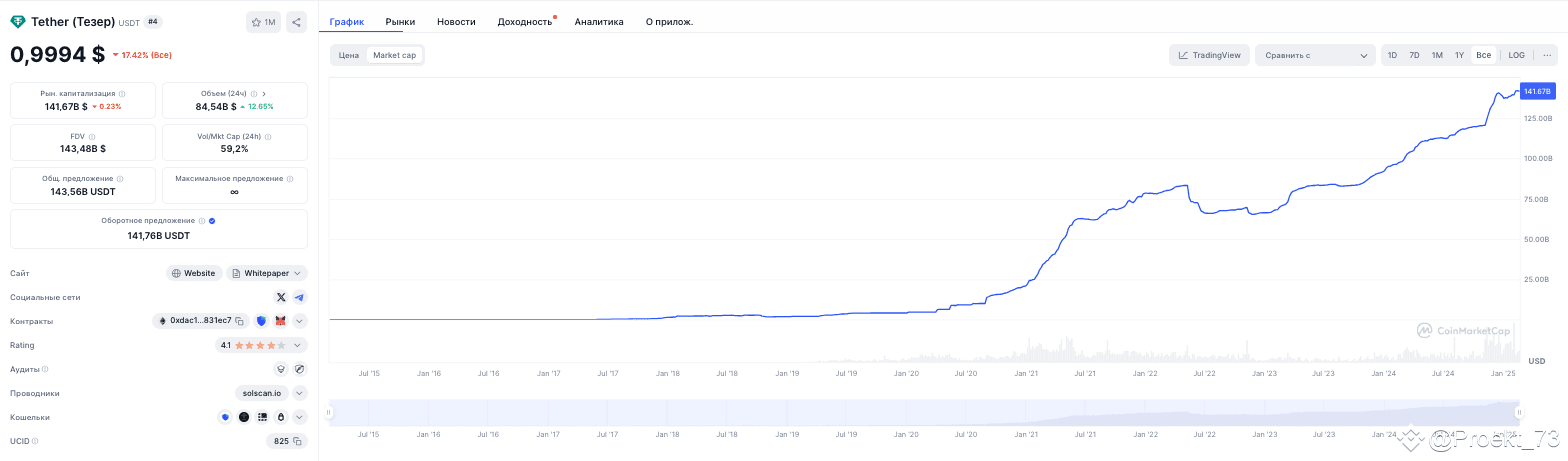Open the solscan.io explorer link

(262, 393)
